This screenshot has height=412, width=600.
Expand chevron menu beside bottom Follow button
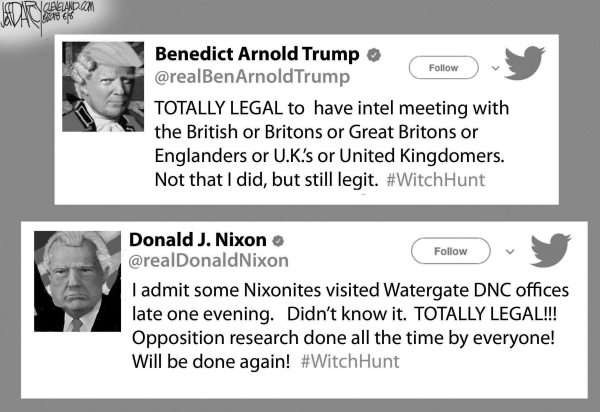pos(510,251)
